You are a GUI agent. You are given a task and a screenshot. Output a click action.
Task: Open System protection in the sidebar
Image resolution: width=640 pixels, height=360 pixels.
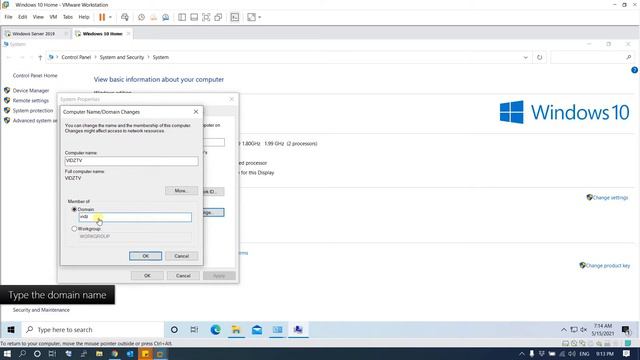33,111
